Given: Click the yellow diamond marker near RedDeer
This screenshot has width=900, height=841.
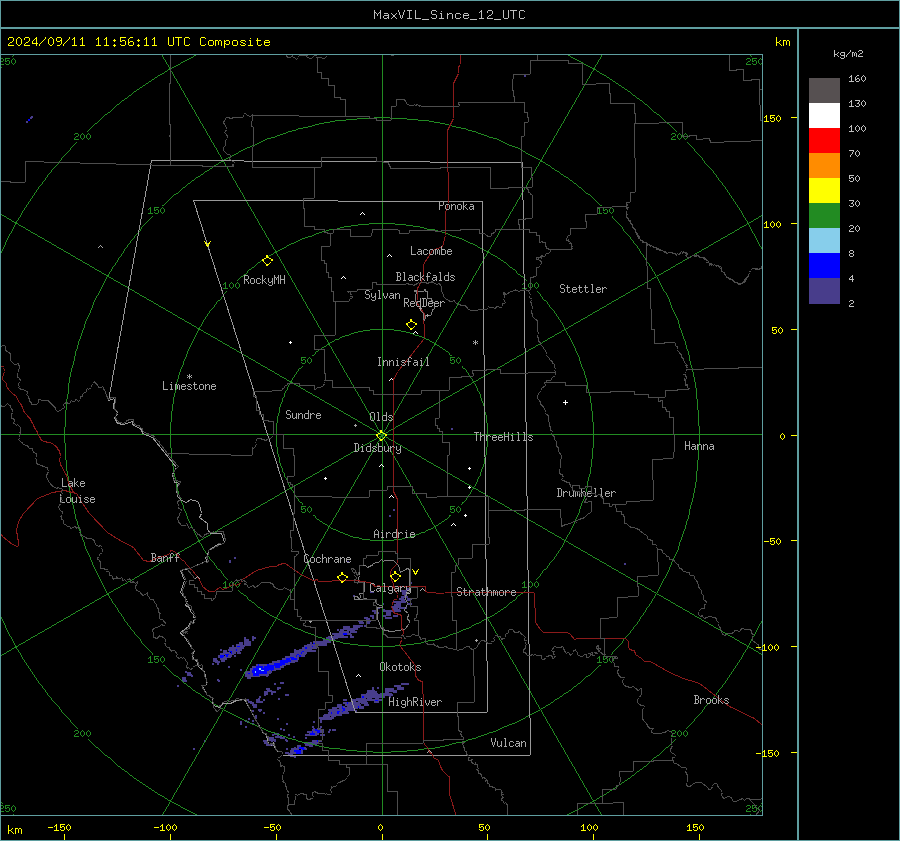Looking at the screenshot, I should [411, 325].
